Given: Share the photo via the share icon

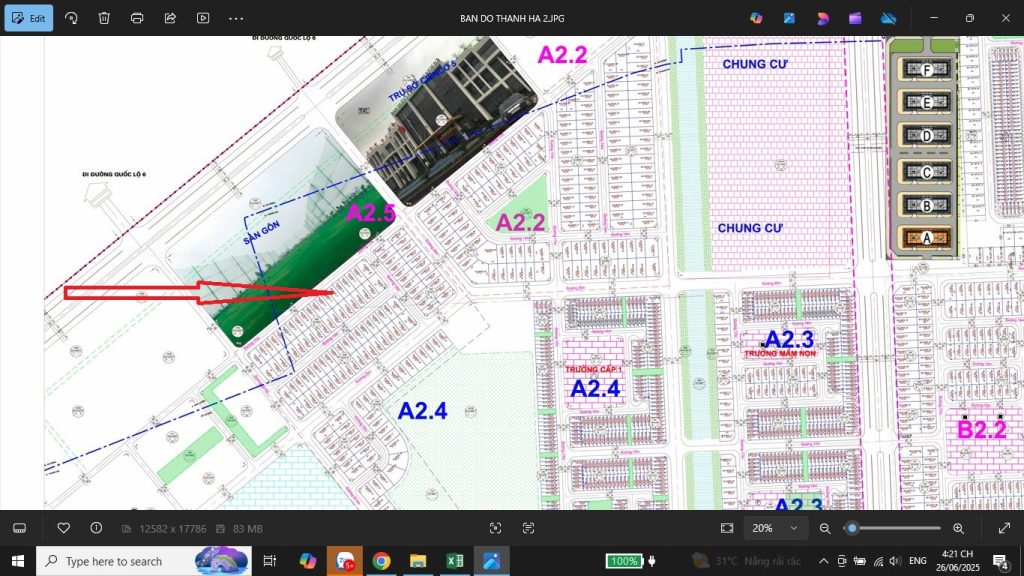Looking at the screenshot, I should click(170, 18).
